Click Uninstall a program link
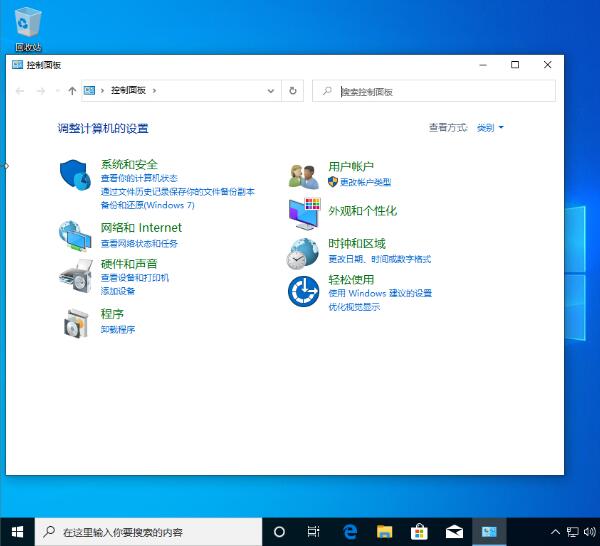 118,329
